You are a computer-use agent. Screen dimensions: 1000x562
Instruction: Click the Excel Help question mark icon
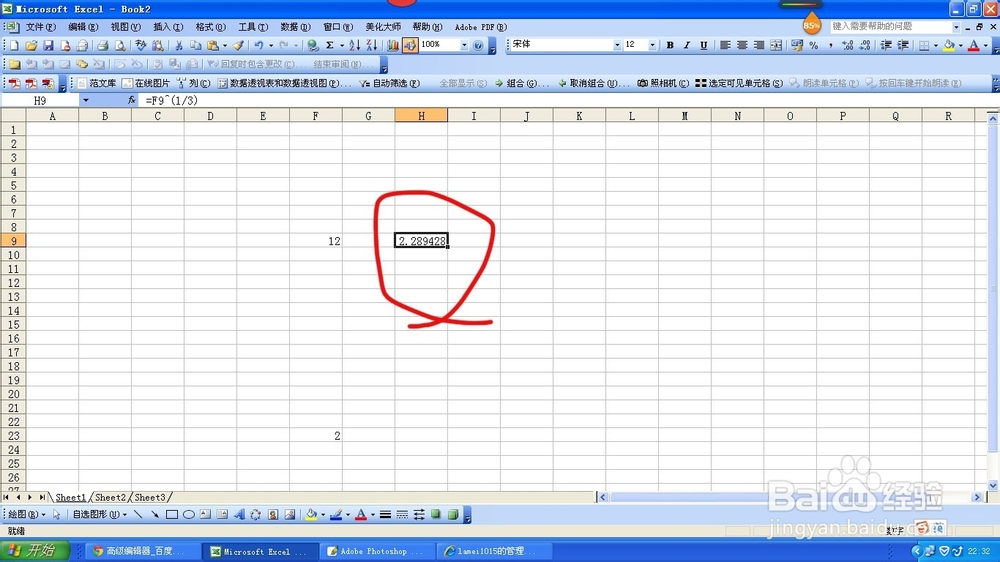pos(478,45)
